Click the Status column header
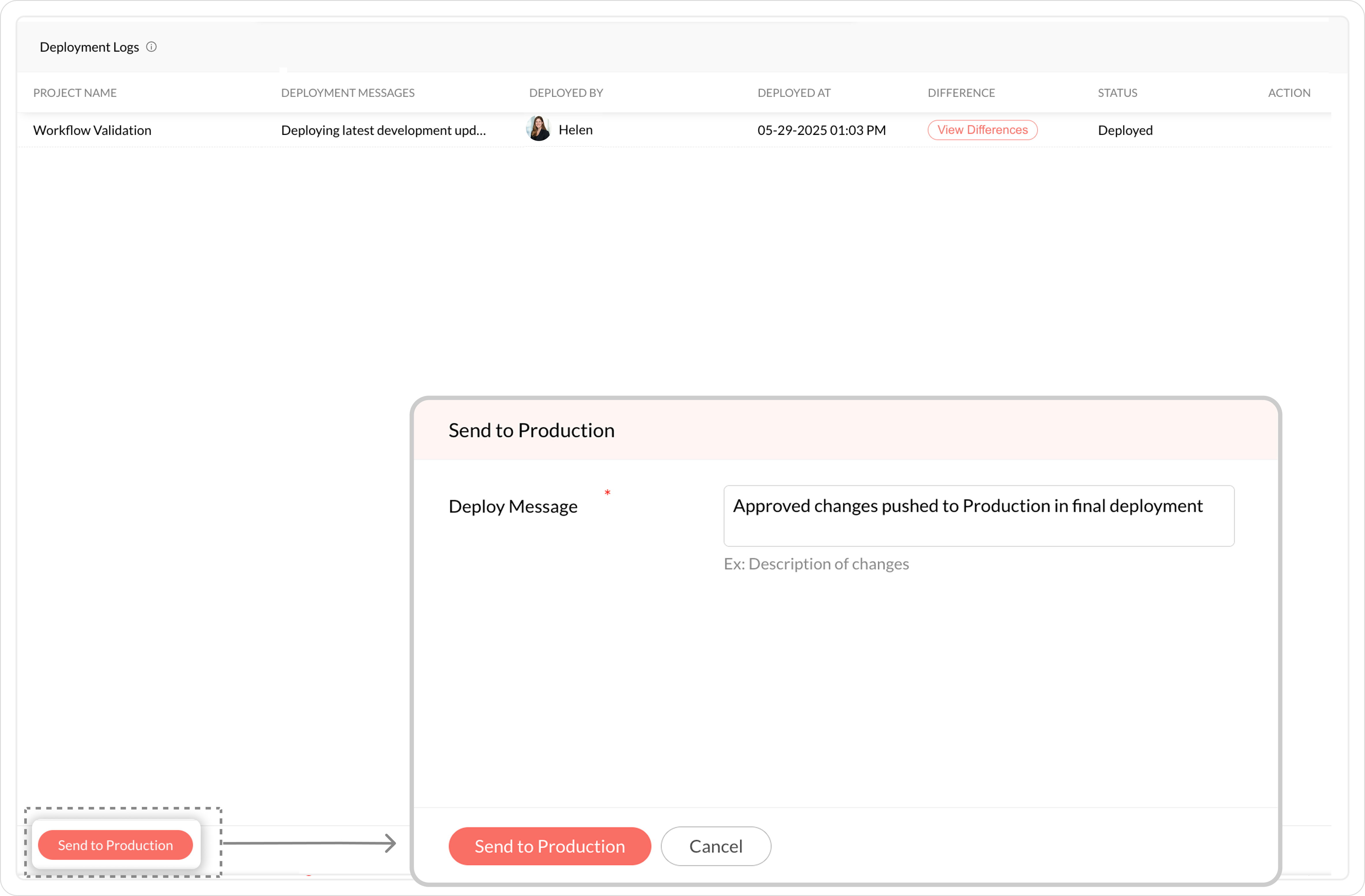This screenshot has width=1365, height=896. pyautogui.click(x=1117, y=93)
